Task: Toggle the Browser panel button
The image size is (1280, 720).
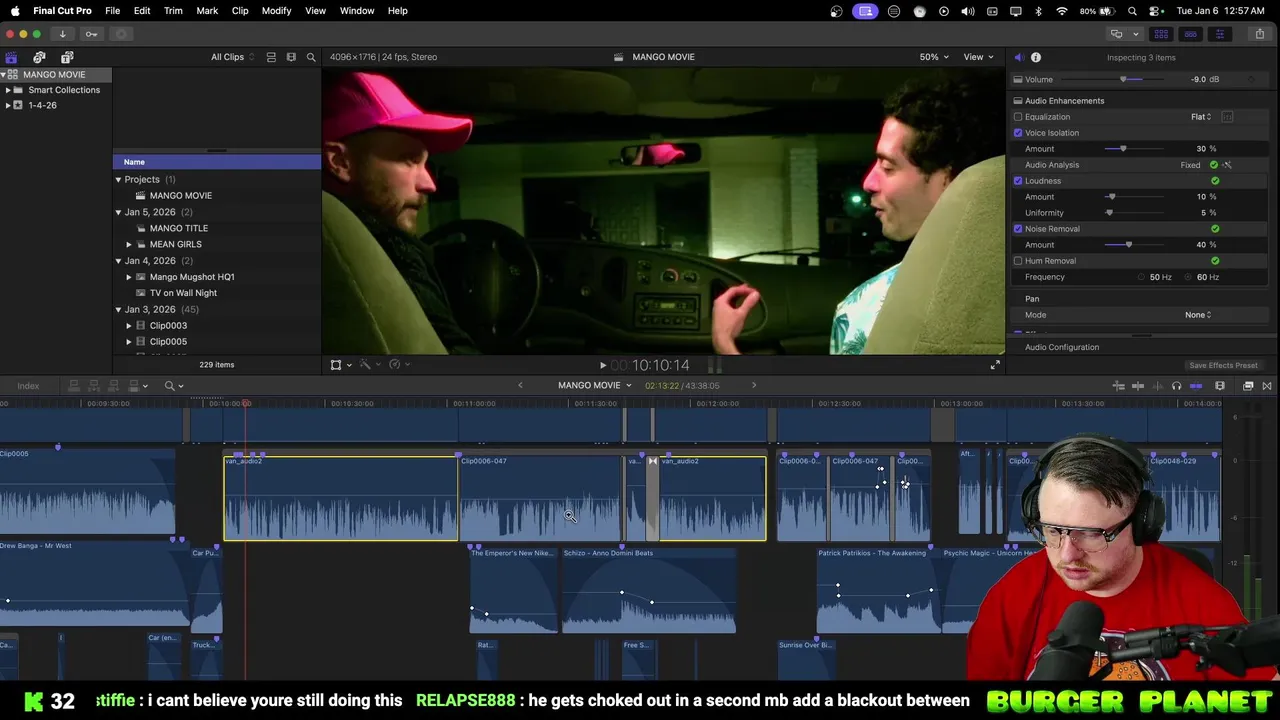Action: click(x=1161, y=34)
